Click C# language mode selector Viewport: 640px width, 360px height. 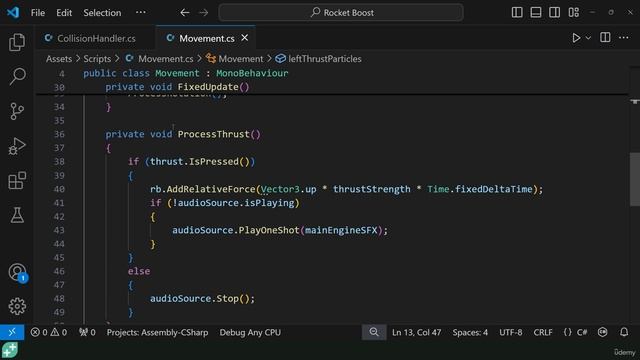tap(582, 332)
